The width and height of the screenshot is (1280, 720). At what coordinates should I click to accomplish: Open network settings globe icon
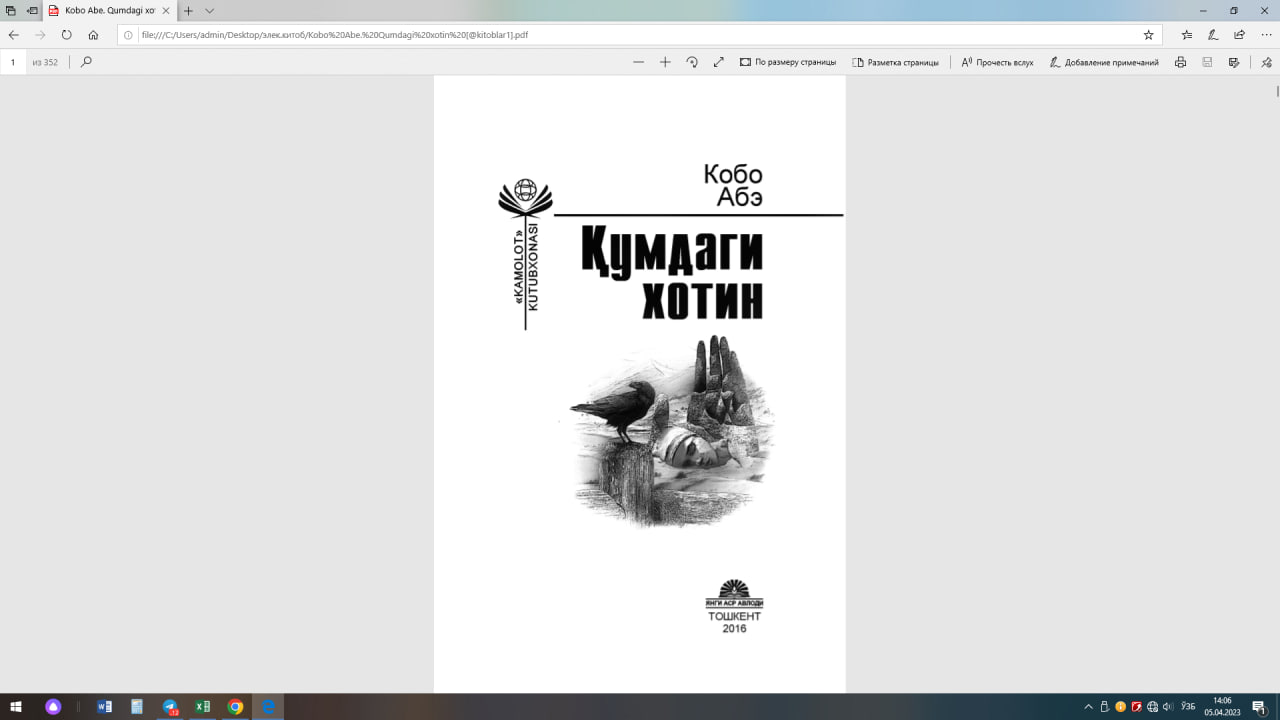pyautogui.click(x=1152, y=707)
